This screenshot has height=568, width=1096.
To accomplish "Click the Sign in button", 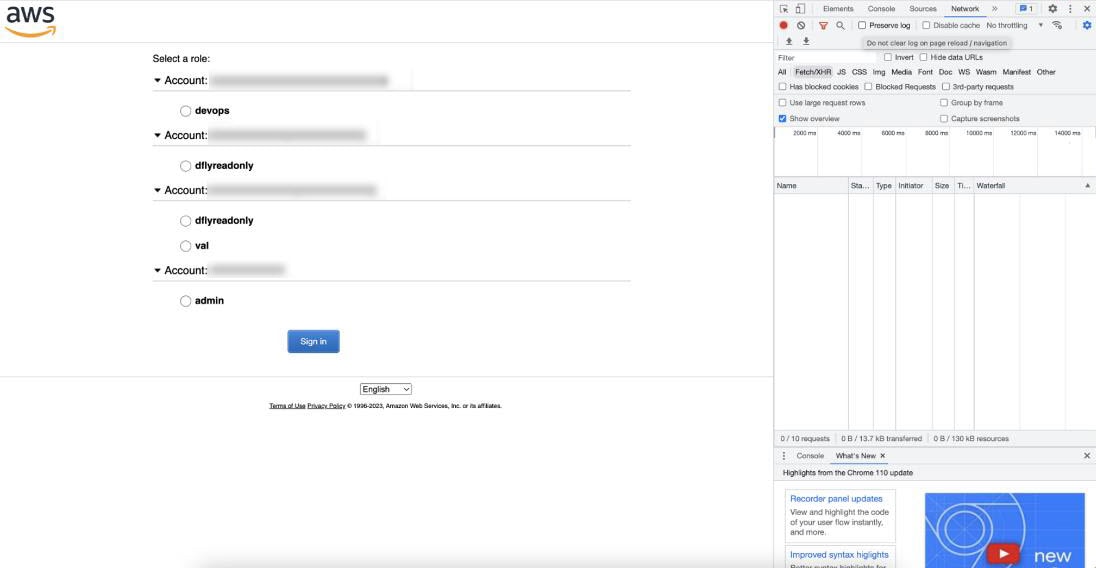I will coord(313,342).
